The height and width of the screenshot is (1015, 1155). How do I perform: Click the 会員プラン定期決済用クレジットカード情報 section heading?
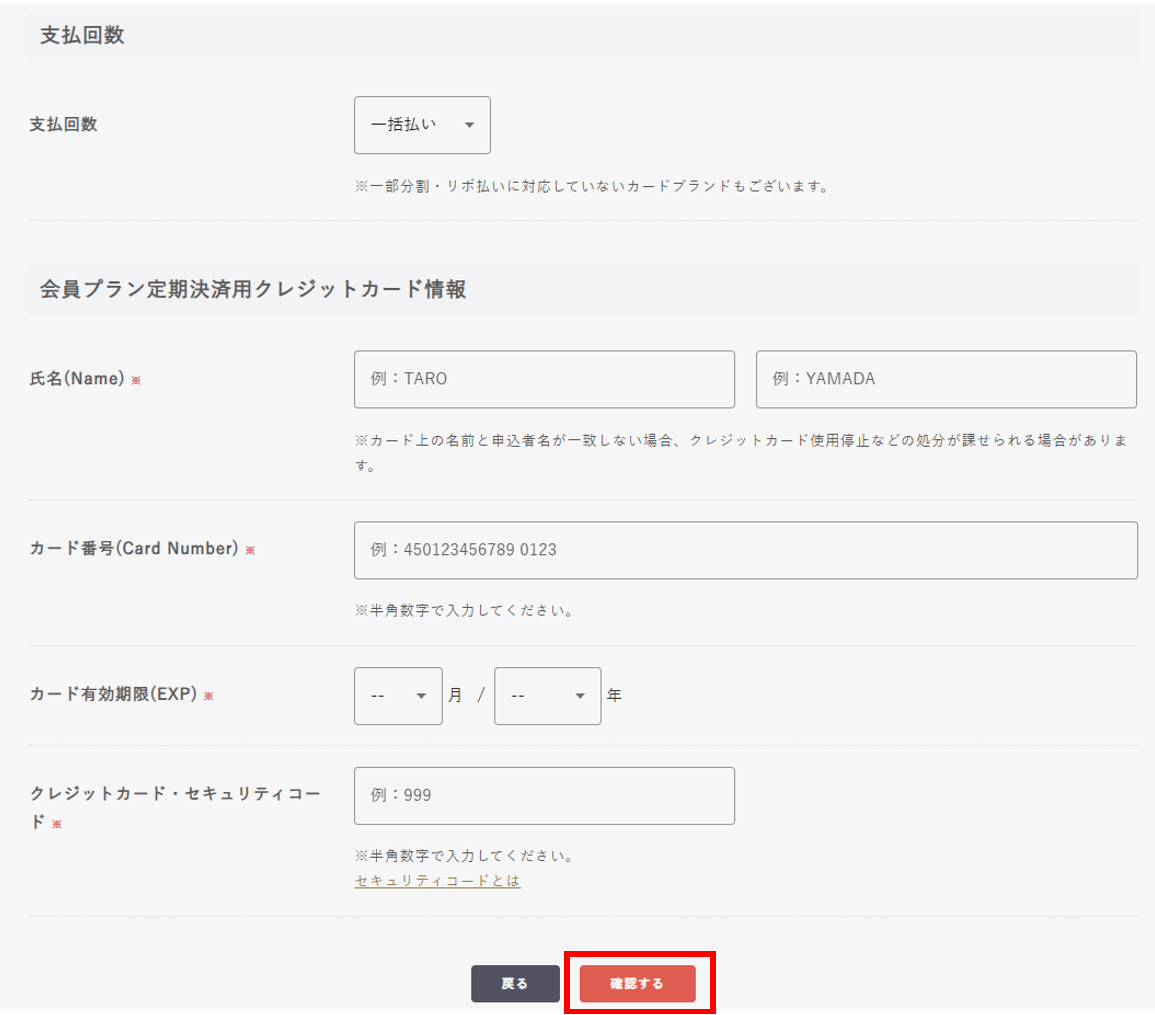(x=254, y=290)
